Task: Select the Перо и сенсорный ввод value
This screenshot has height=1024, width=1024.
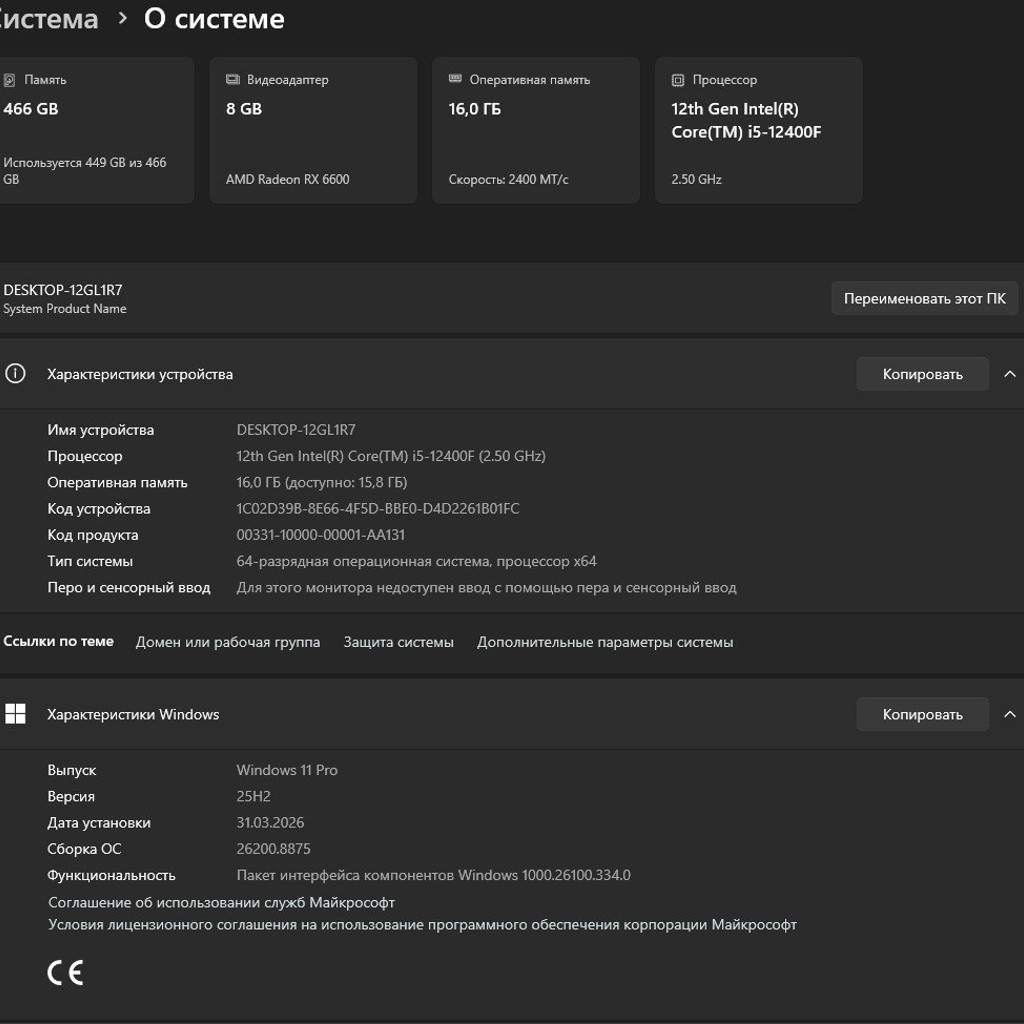Action: click(x=486, y=587)
